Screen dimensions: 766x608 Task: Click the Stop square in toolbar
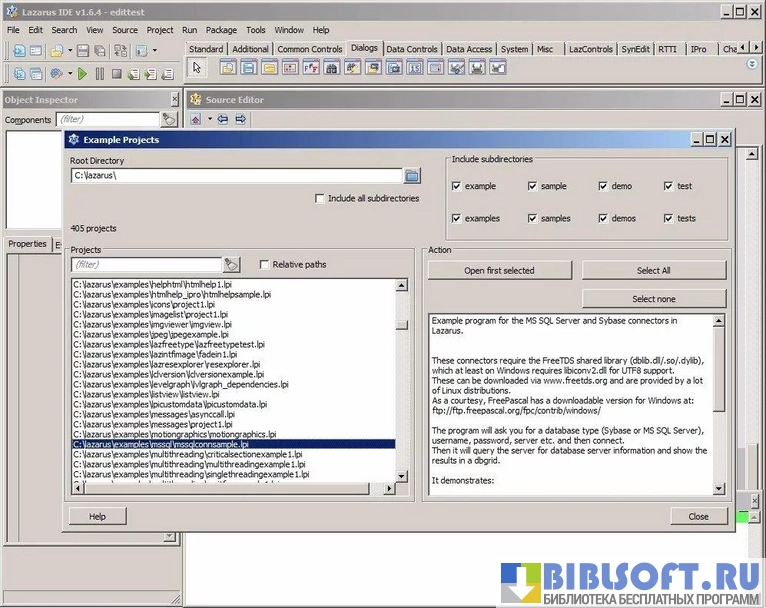click(x=117, y=73)
